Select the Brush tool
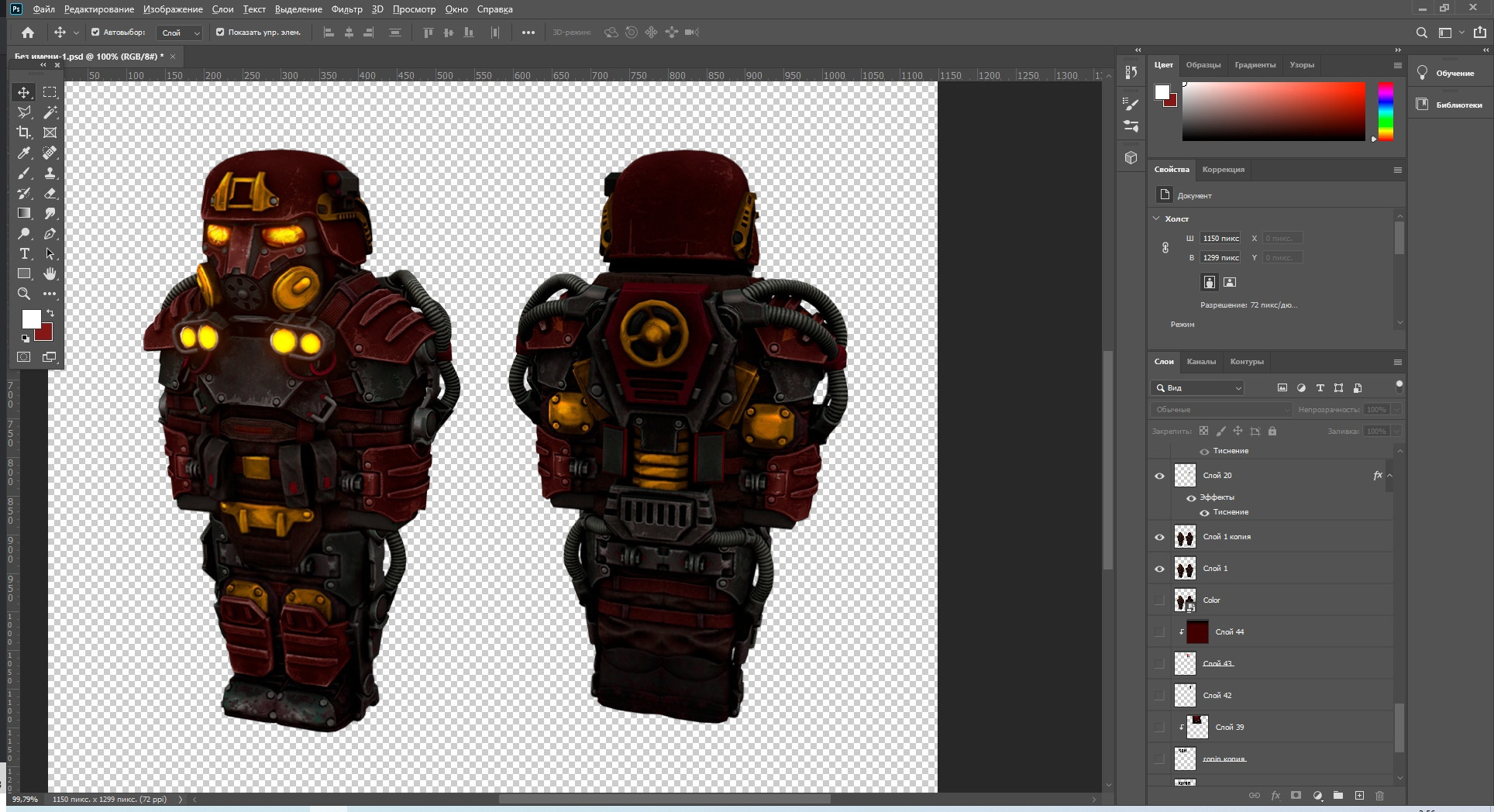Image resolution: width=1494 pixels, height=812 pixels. [24, 173]
